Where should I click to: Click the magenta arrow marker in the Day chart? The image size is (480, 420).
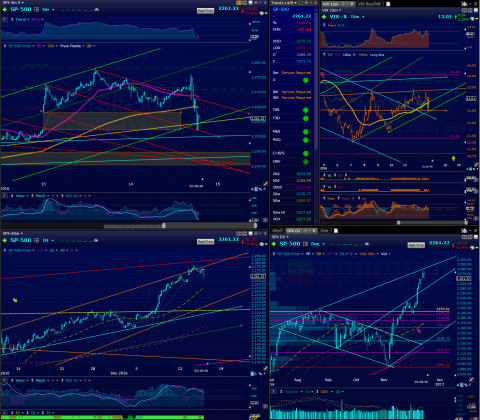pyautogui.click(x=419, y=330)
